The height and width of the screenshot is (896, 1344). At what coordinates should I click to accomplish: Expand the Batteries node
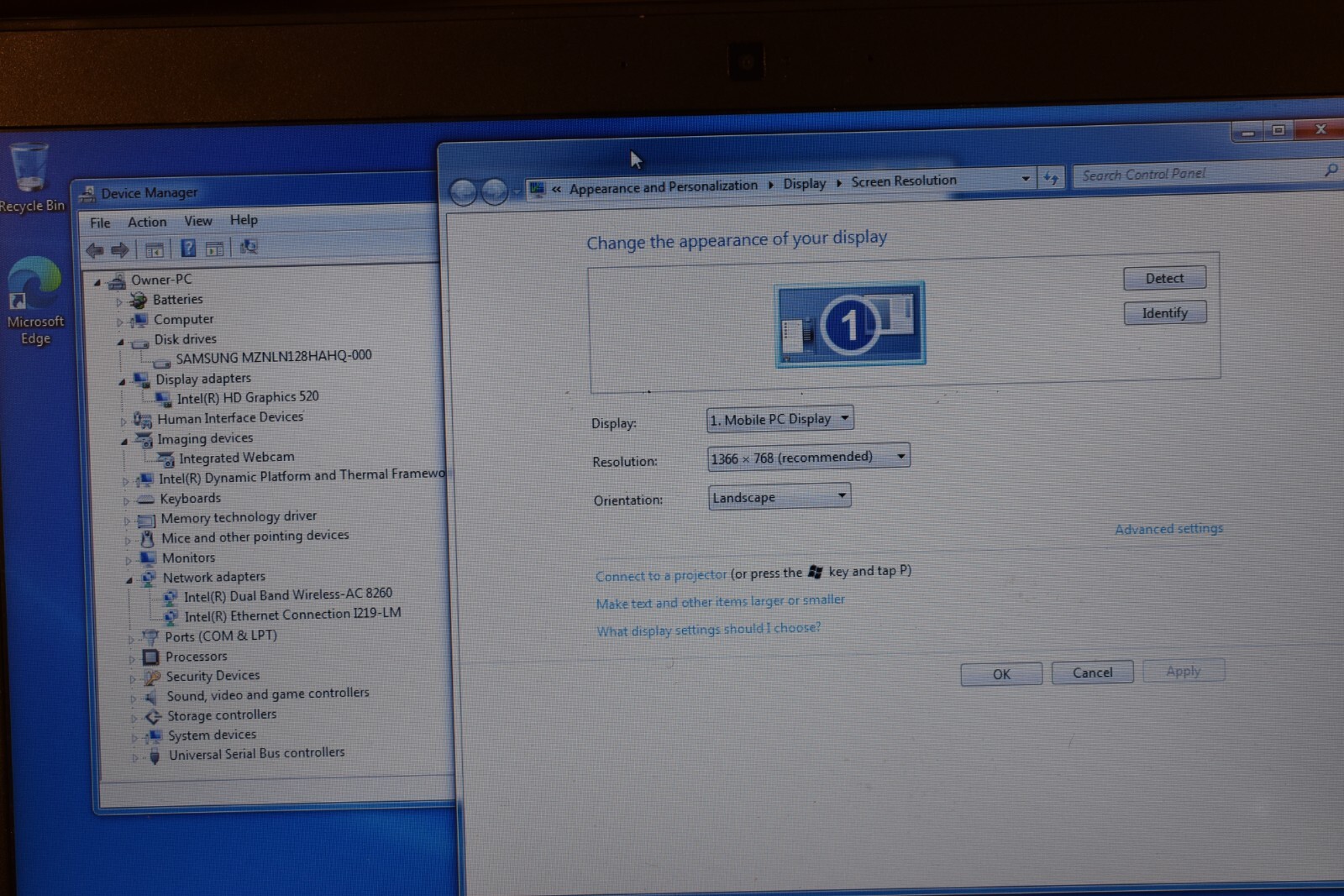pyautogui.click(x=119, y=301)
